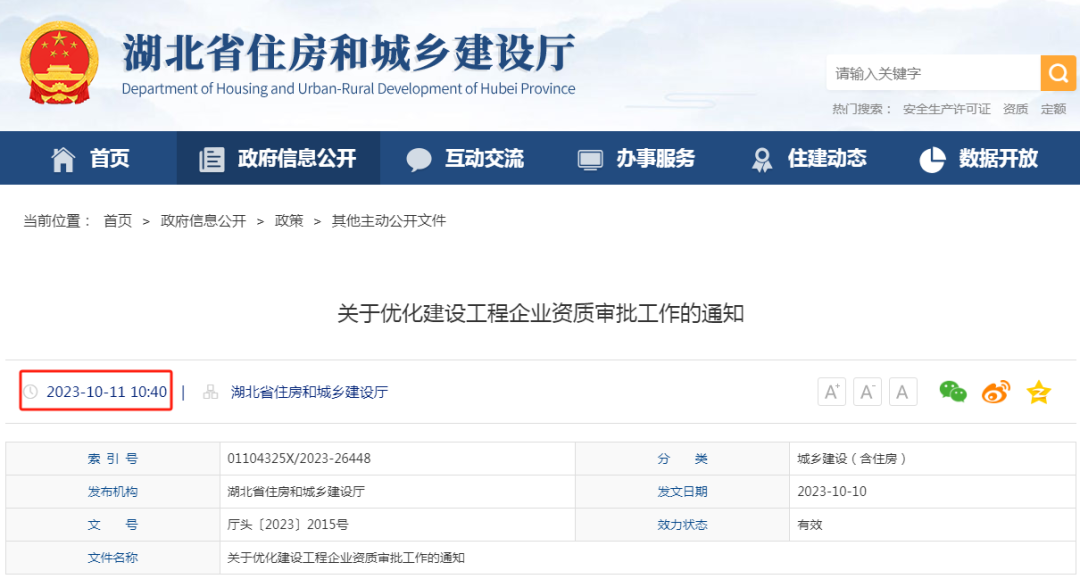Click the speech bubble icon of 互动交流

[x=419, y=158]
